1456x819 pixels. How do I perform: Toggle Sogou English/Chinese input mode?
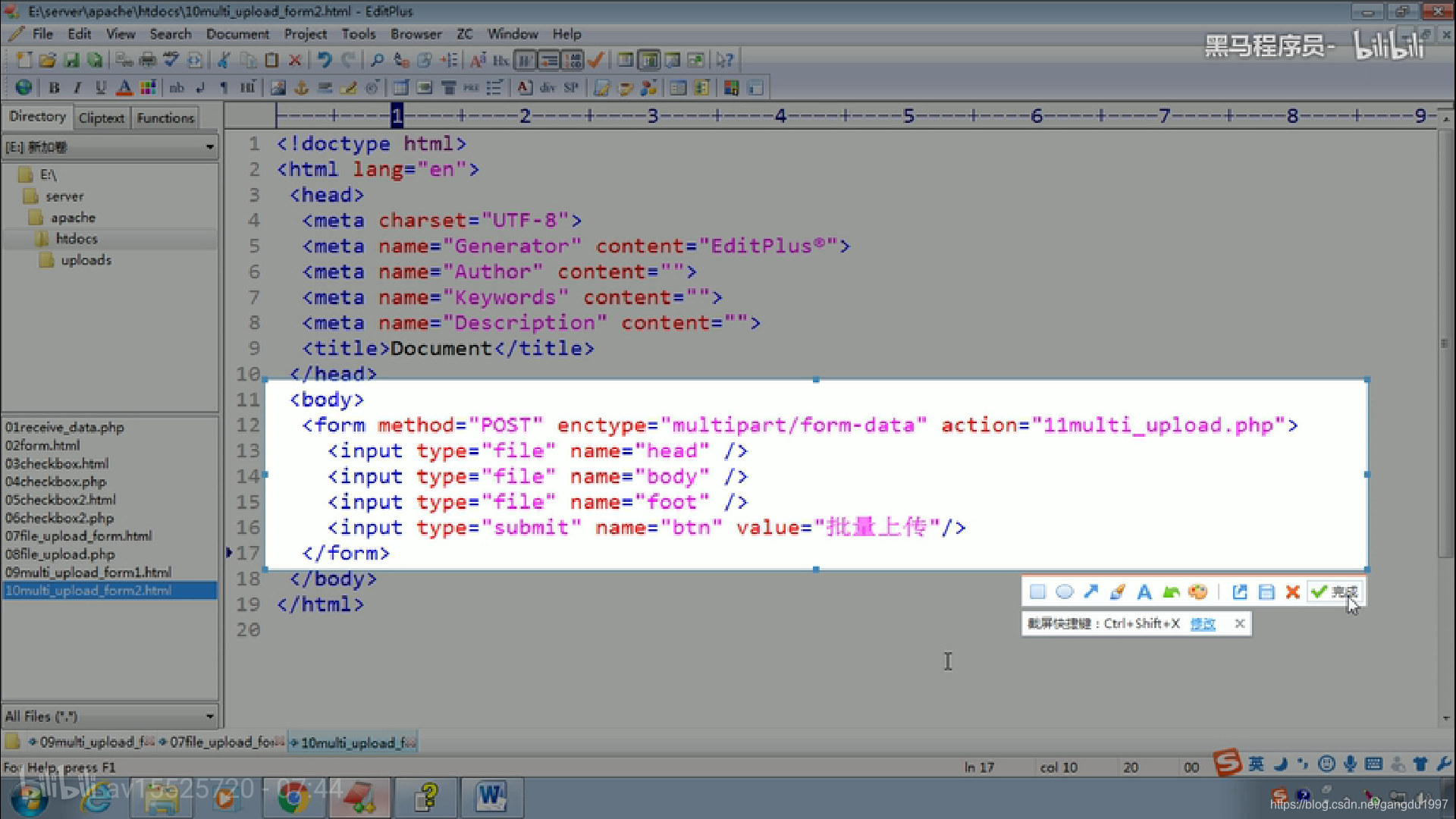tap(1257, 764)
